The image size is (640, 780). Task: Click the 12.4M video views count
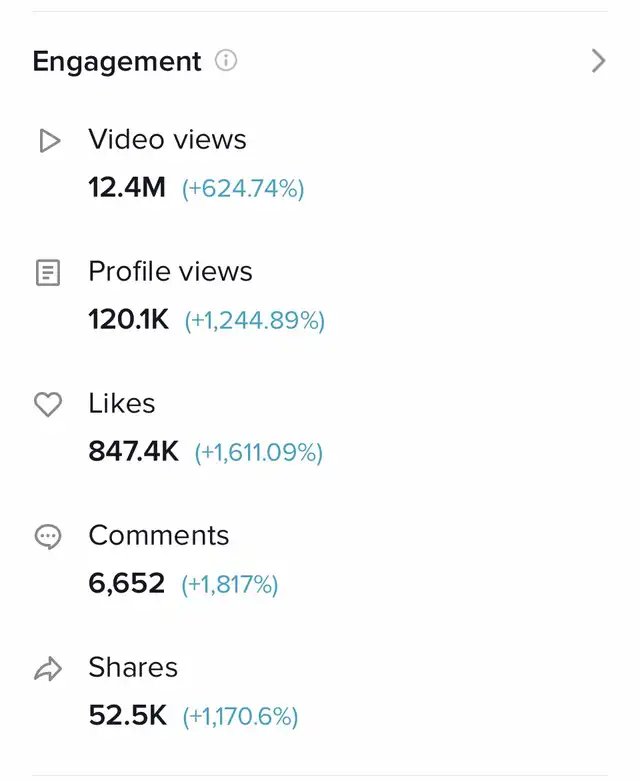pos(127,188)
